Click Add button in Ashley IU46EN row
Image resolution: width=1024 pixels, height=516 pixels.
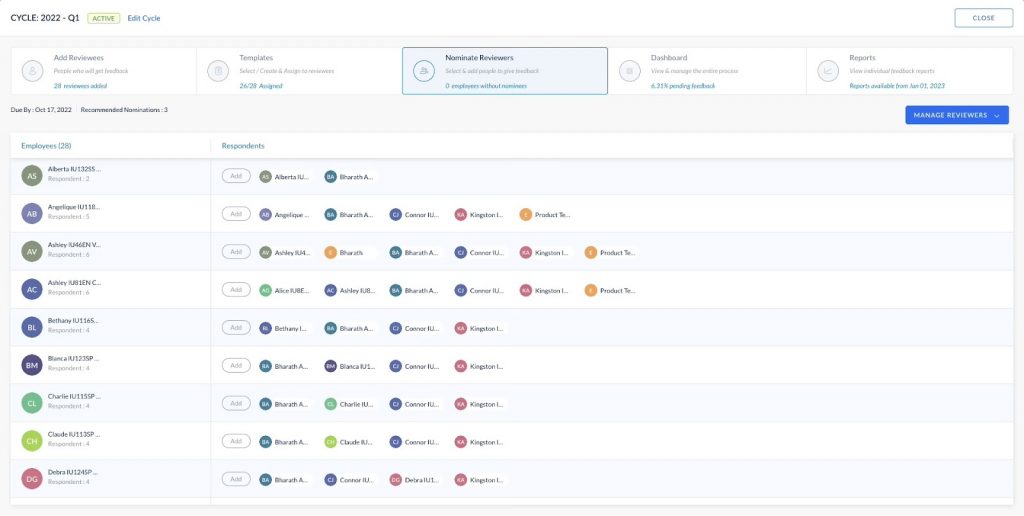pos(236,251)
